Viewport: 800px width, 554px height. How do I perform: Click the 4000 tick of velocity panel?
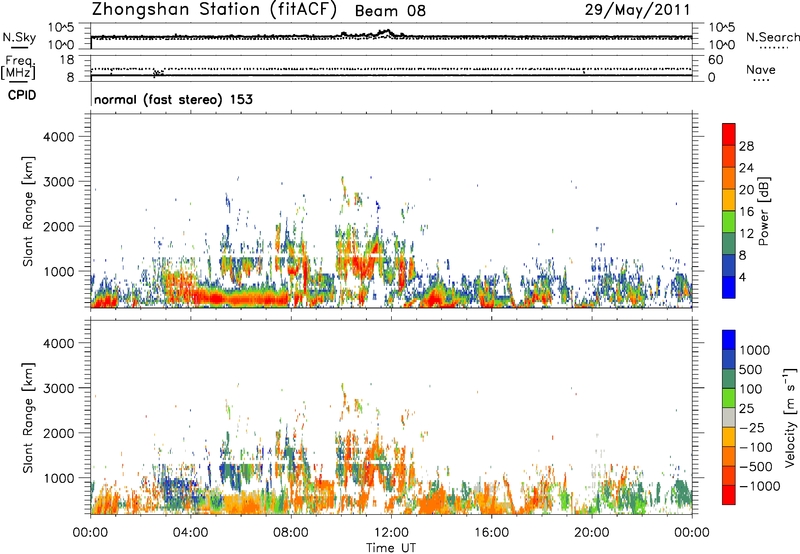pos(59,343)
